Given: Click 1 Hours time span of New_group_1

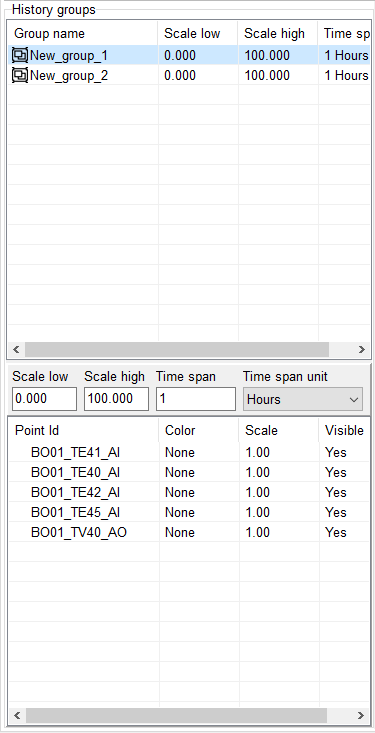Looking at the screenshot, I should pyautogui.click(x=346, y=56).
